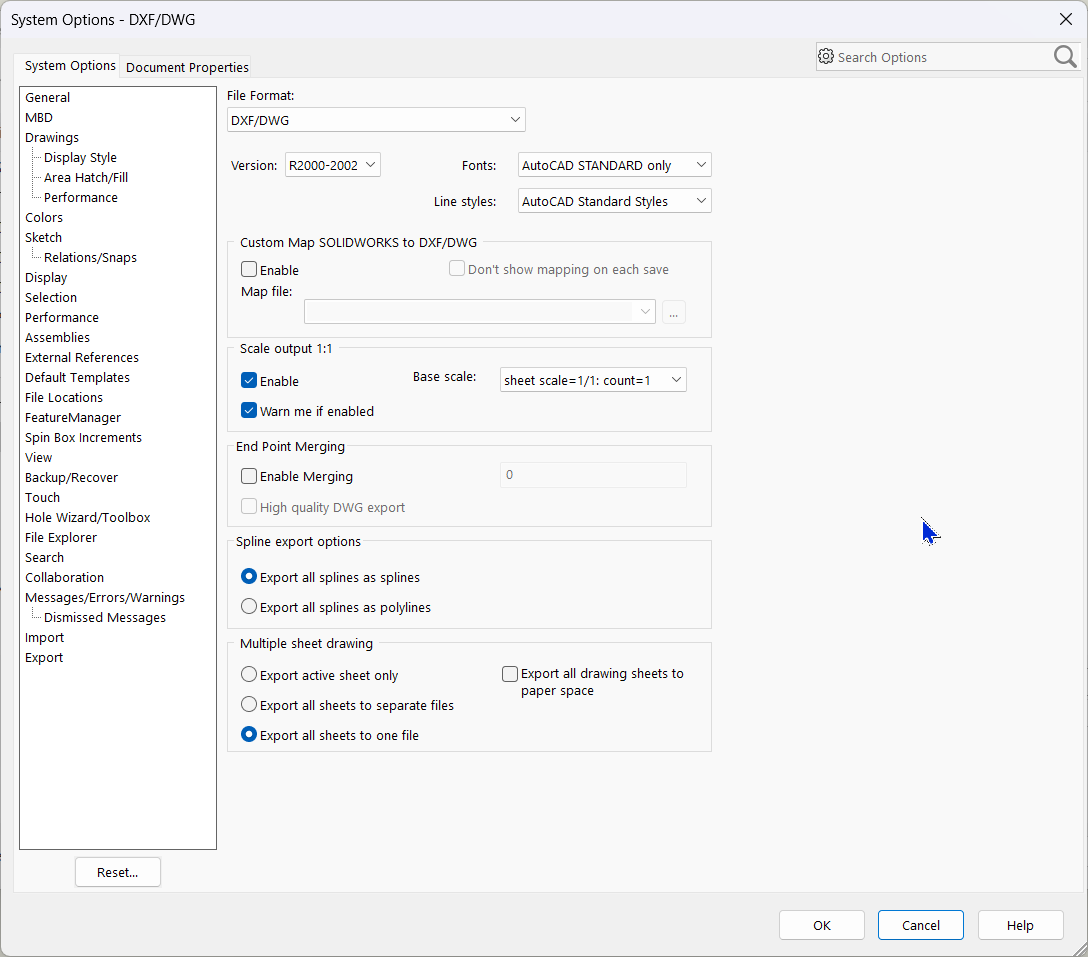Screen dimensions: 1088x957
Task: Select MBD in options tree
Action: (x=39, y=117)
